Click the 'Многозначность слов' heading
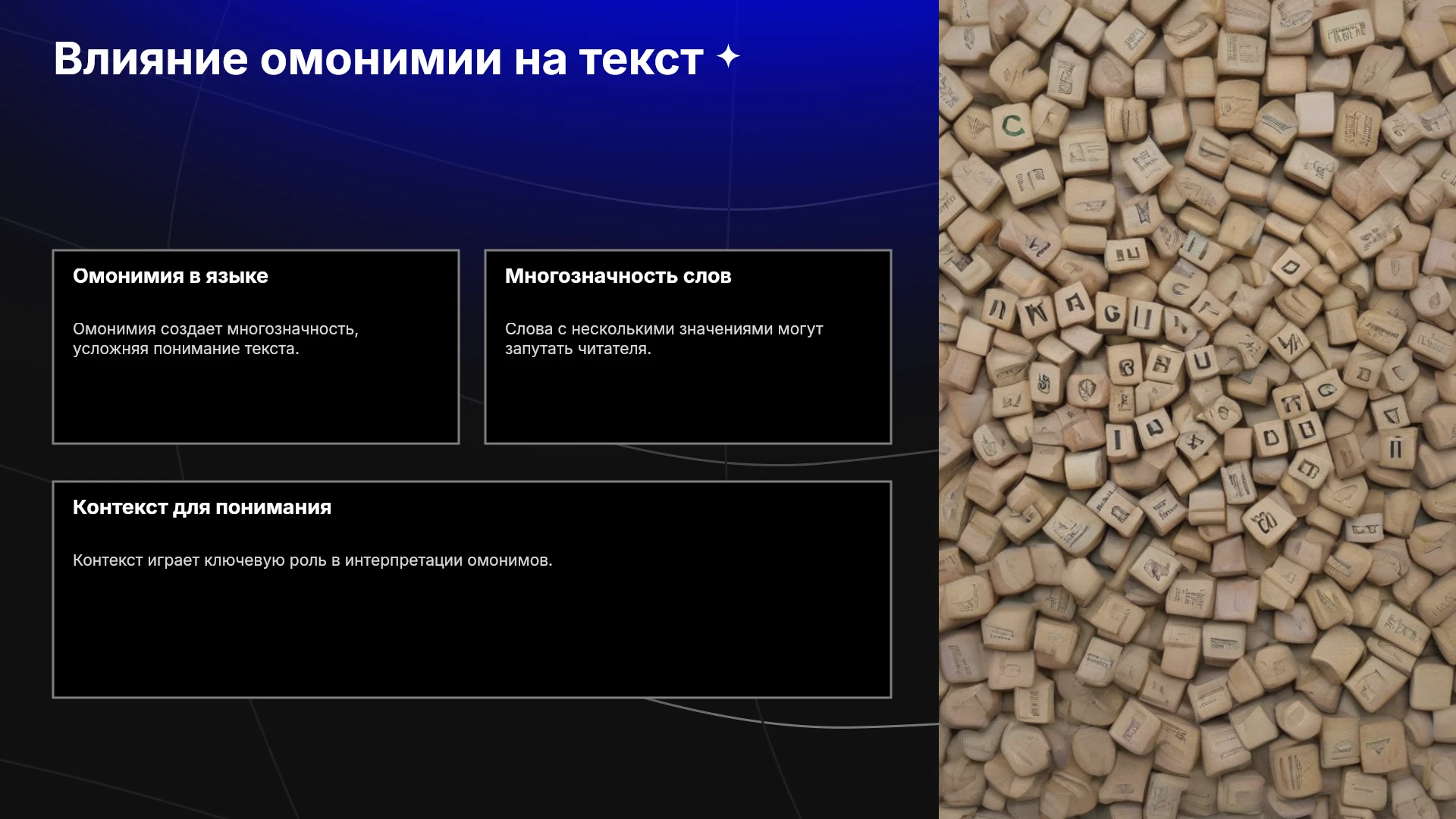This screenshot has height=819, width=1456. pos(618,276)
